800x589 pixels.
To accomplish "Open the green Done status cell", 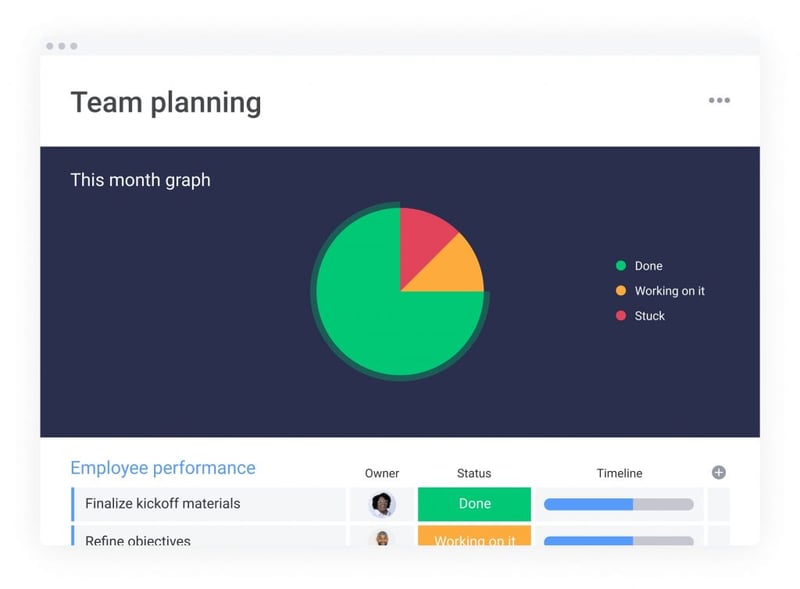I will point(474,504).
